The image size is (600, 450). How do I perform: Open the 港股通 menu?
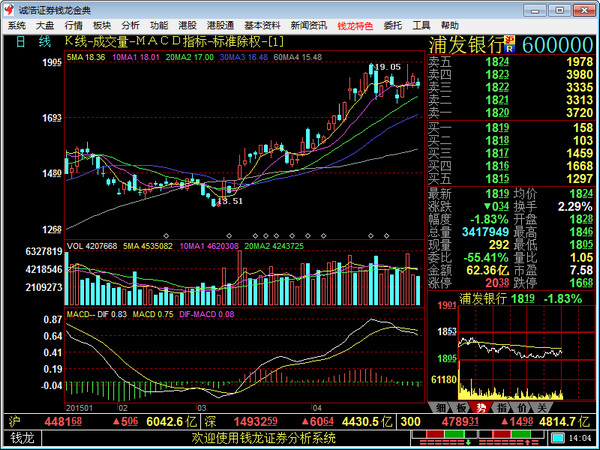tap(220, 26)
